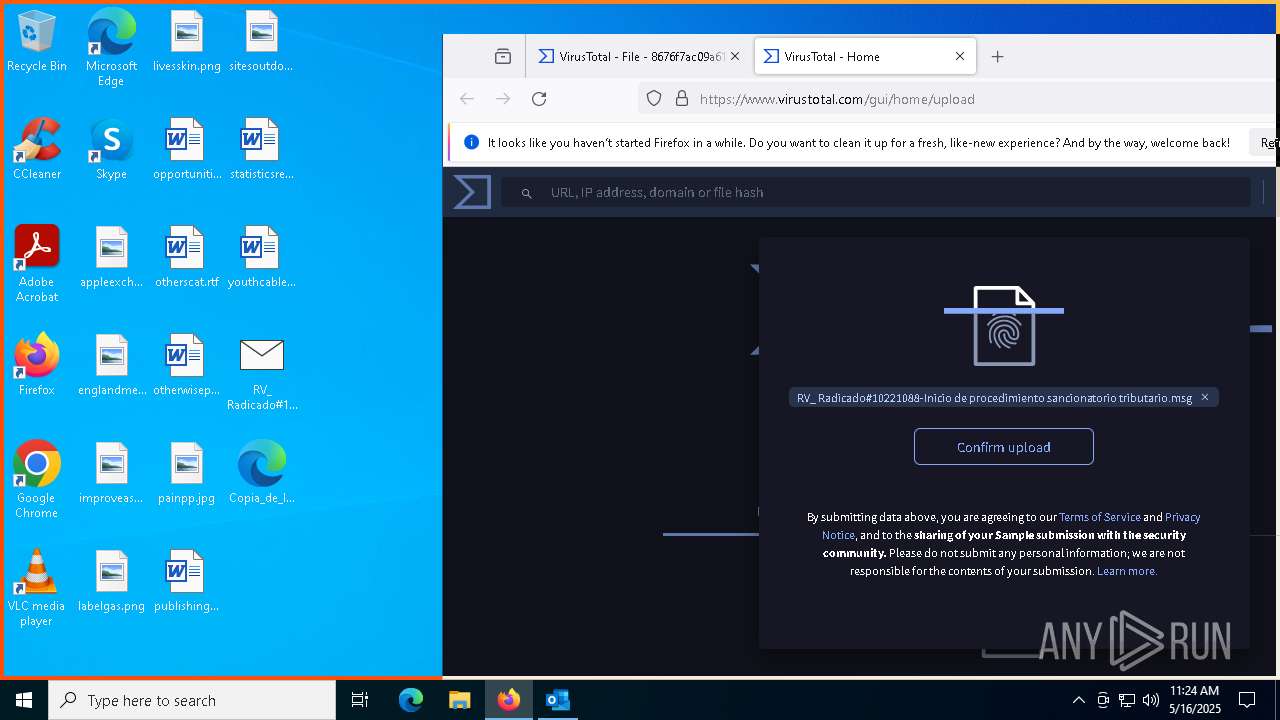Open VLC media player desktop shortcut
The image size is (1280, 720).
[x=37, y=588]
